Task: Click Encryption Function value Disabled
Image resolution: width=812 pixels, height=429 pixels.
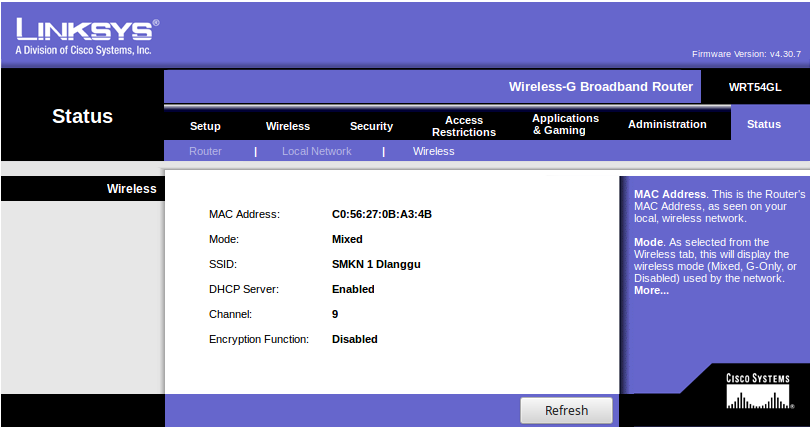Action: click(x=355, y=339)
